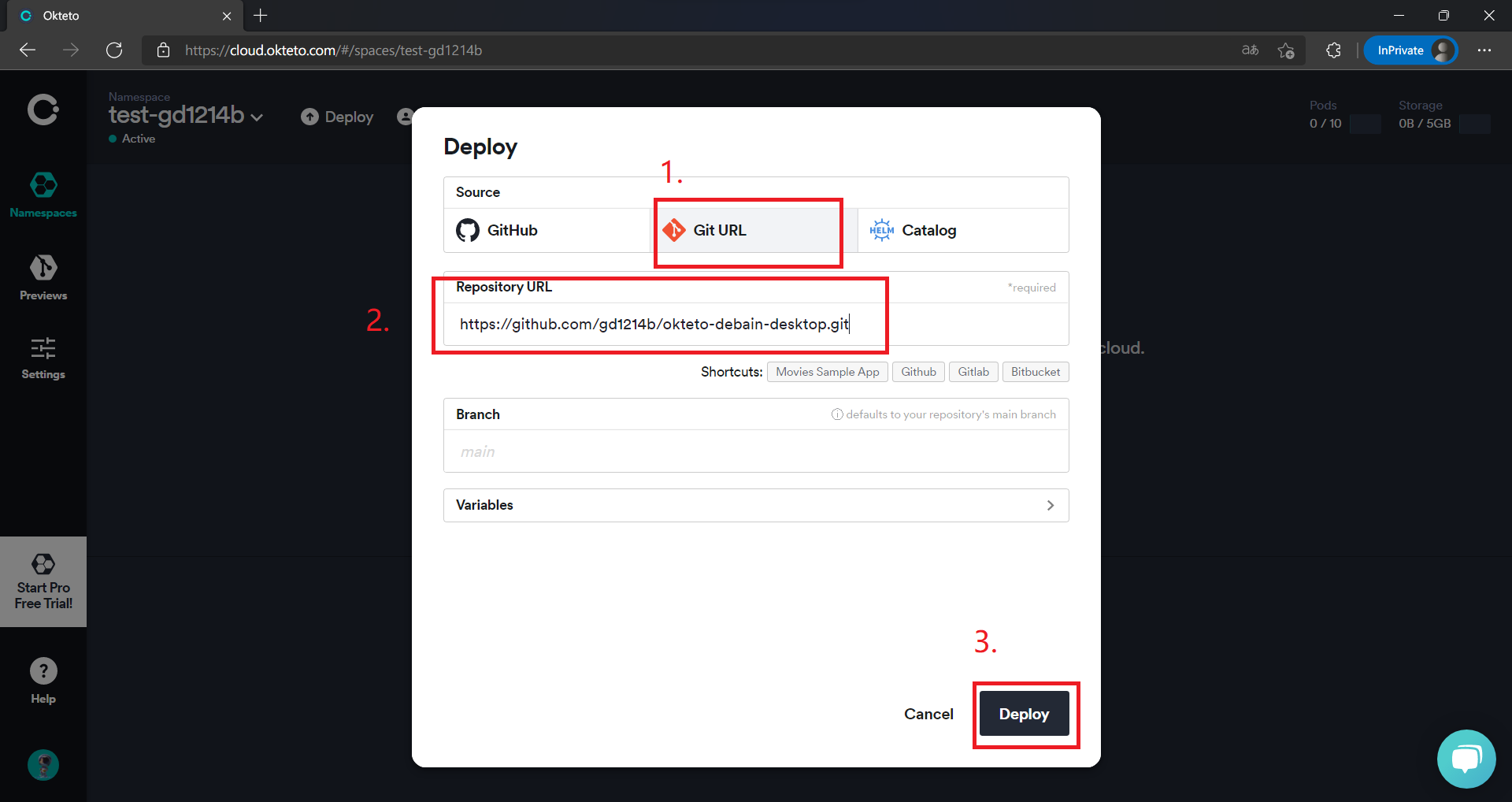This screenshot has height=802, width=1512.
Task: Select the Helm Catalog source option
Action: 963,230
